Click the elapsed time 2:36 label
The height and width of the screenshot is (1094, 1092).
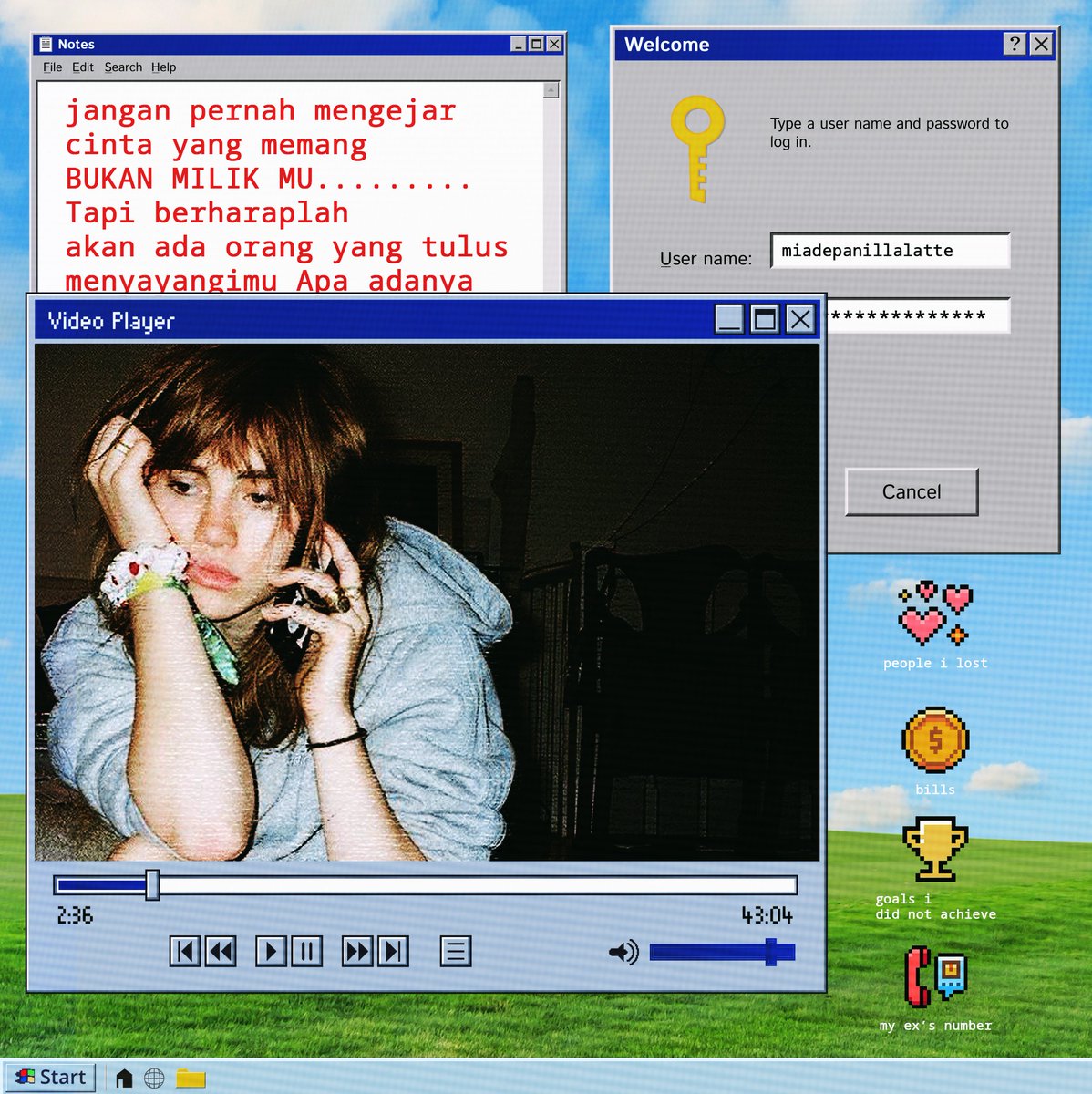coord(75,915)
